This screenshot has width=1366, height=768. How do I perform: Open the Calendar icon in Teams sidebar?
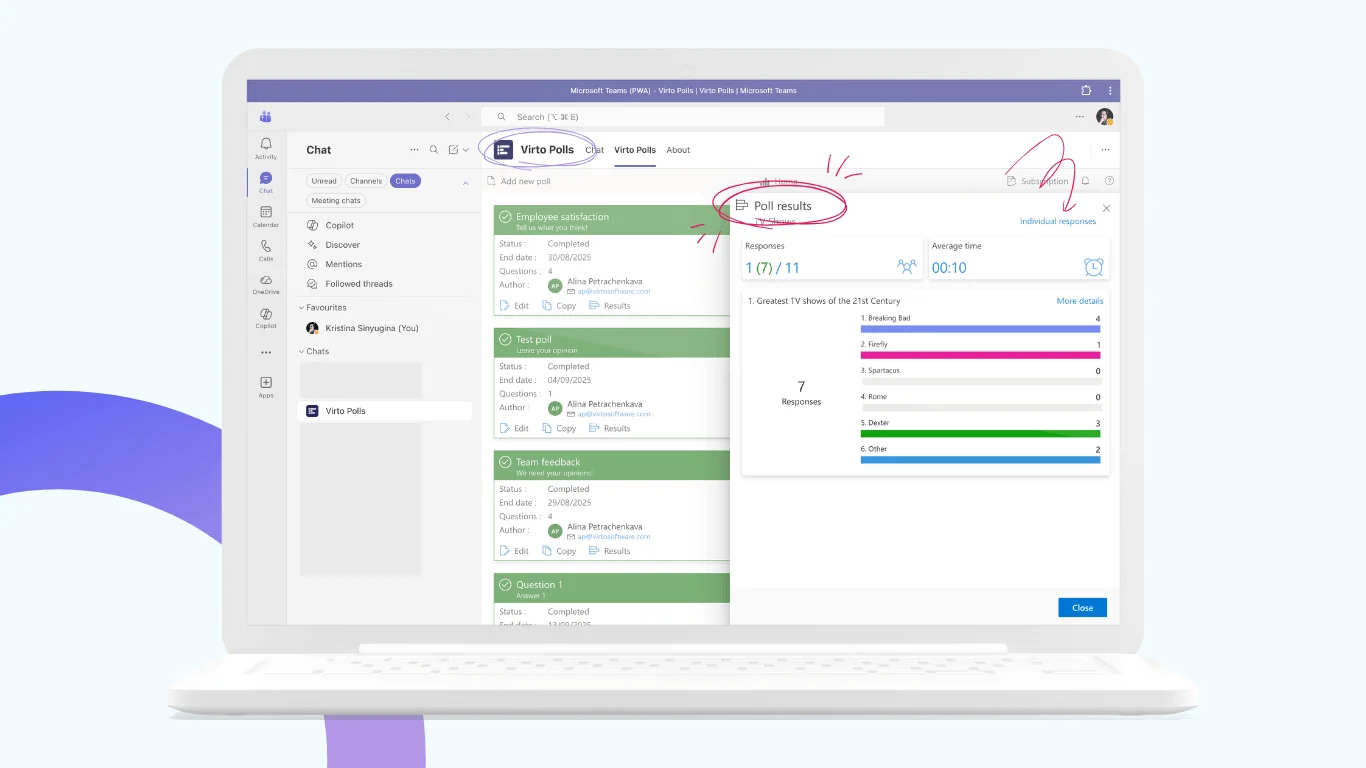(266, 216)
